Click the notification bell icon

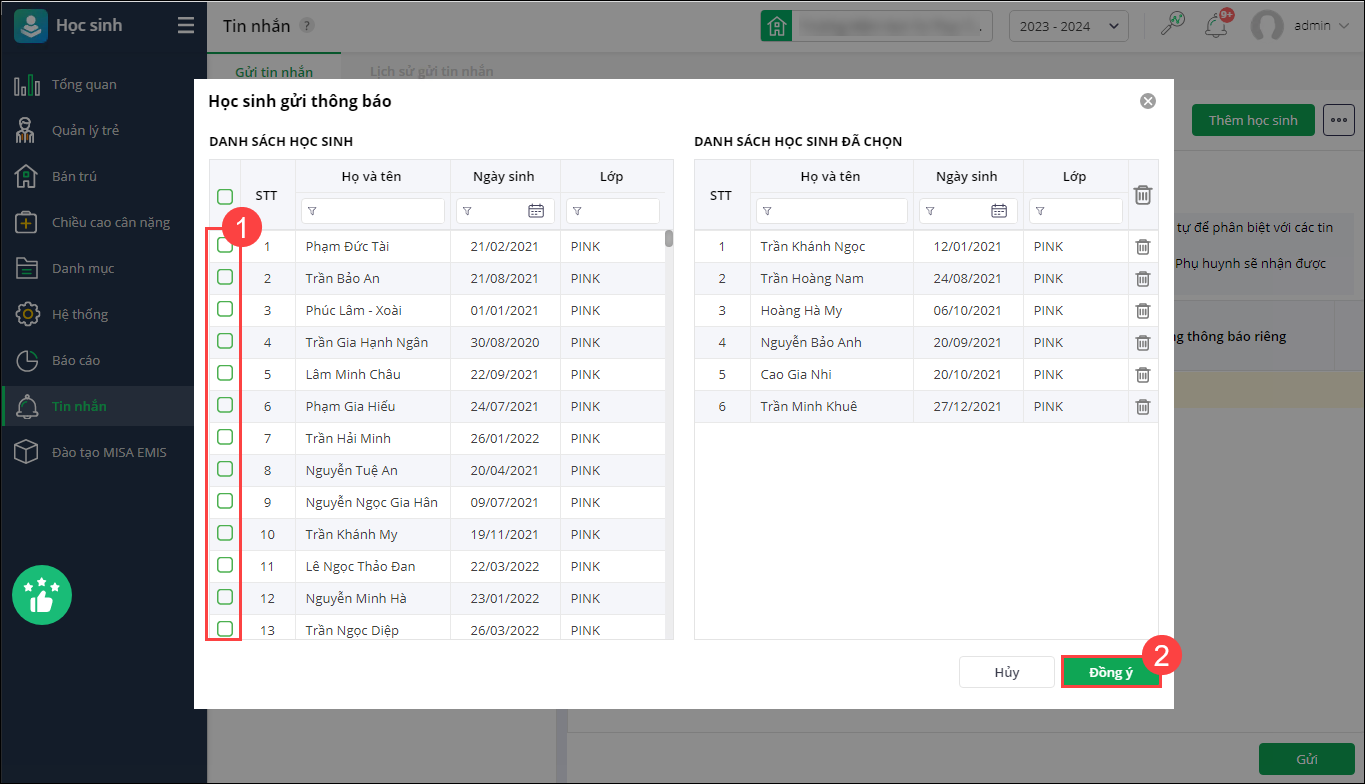1217,26
